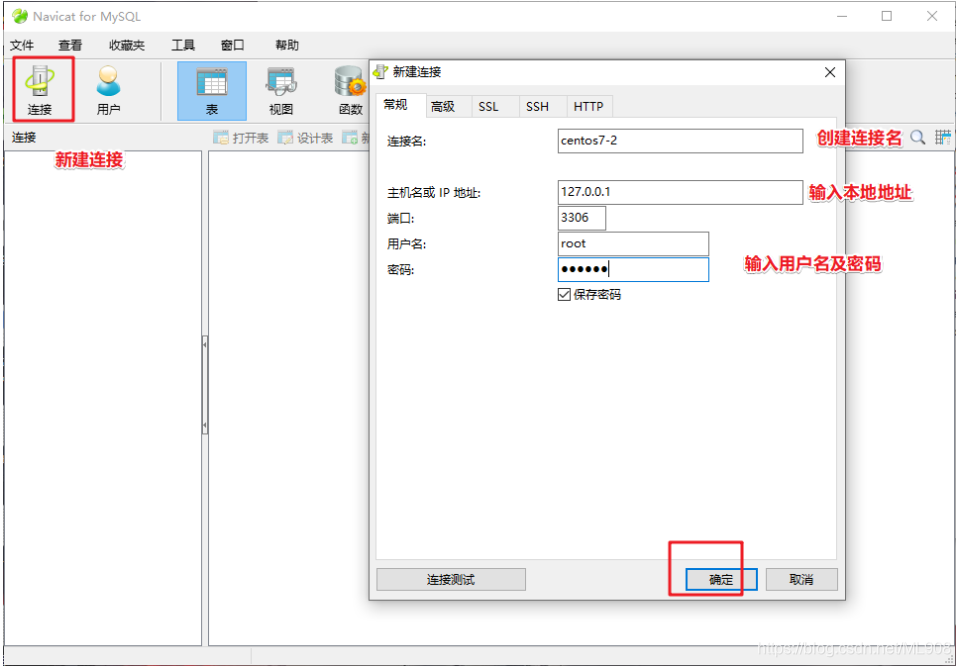
Task: Open the 工具 menu
Action: tap(183, 45)
